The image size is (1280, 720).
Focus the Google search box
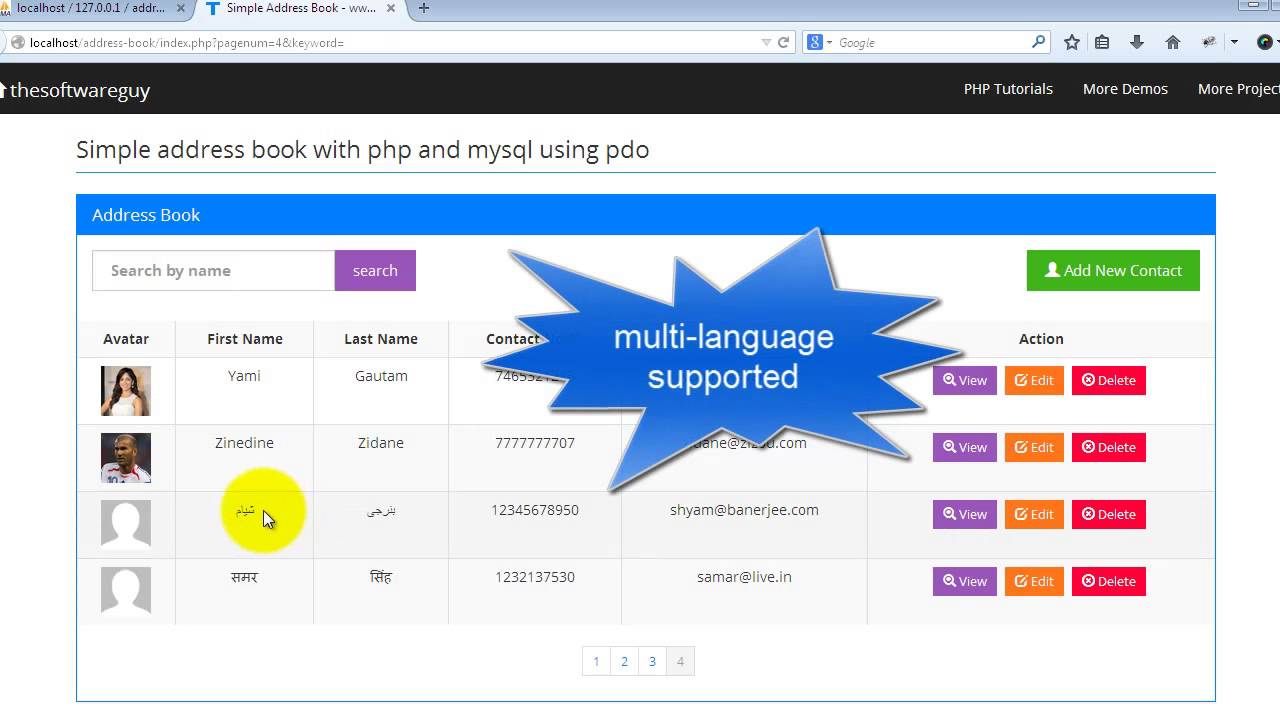[x=930, y=42]
